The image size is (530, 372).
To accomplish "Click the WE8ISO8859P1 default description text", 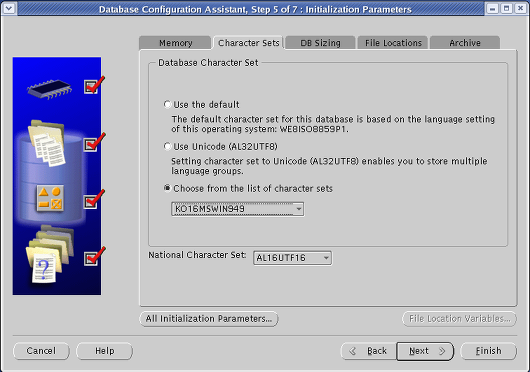I will point(333,124).
